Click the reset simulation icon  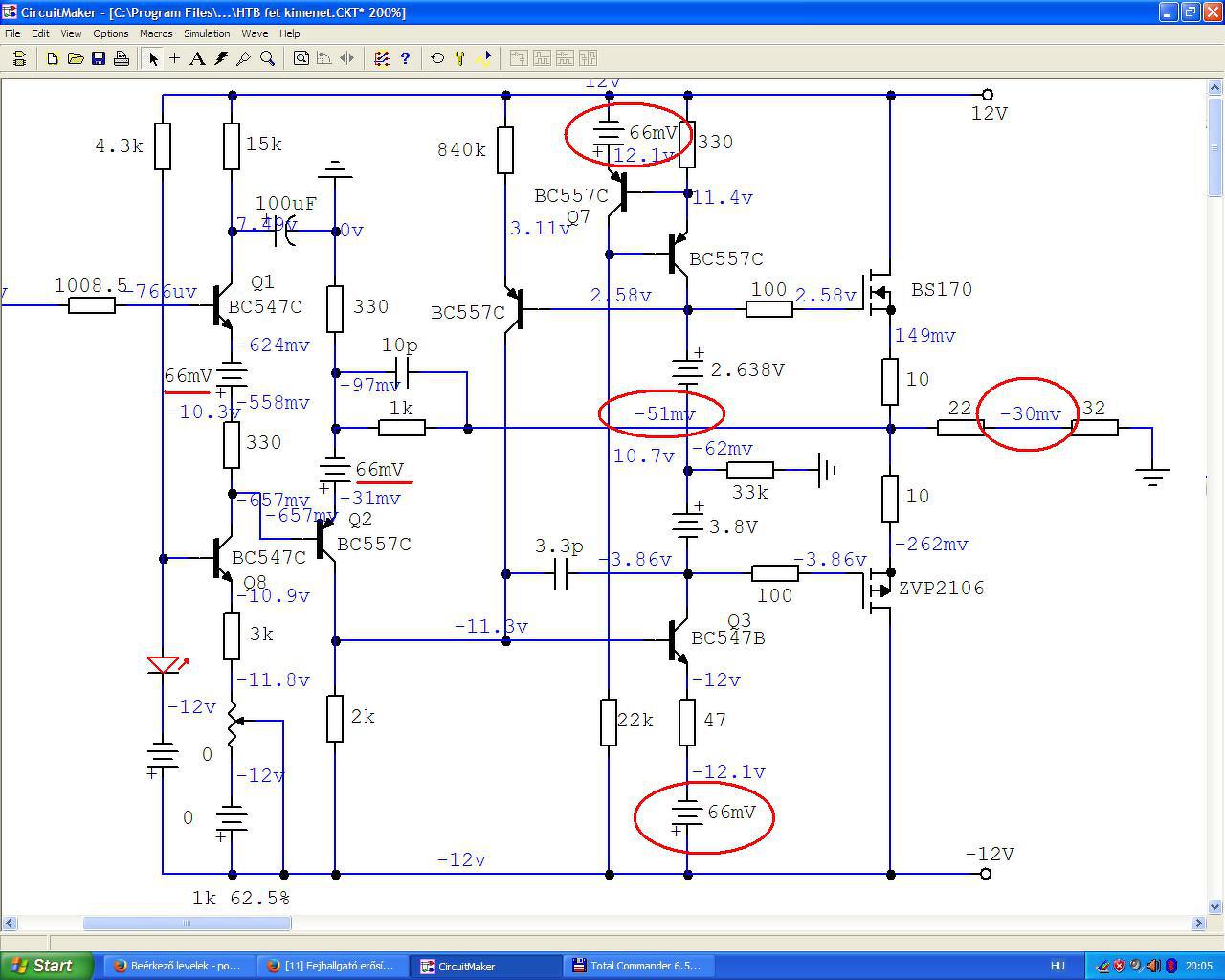click(437, 58)
